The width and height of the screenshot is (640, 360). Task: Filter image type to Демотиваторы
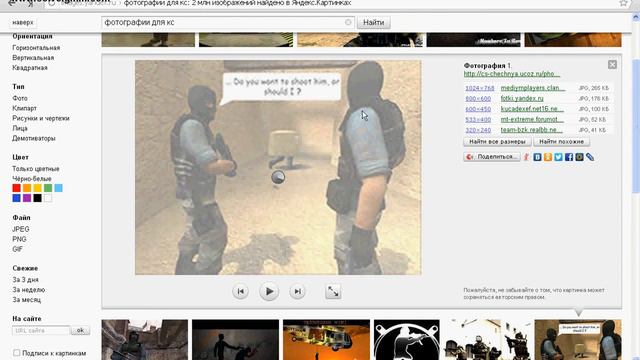pos(34,138)
